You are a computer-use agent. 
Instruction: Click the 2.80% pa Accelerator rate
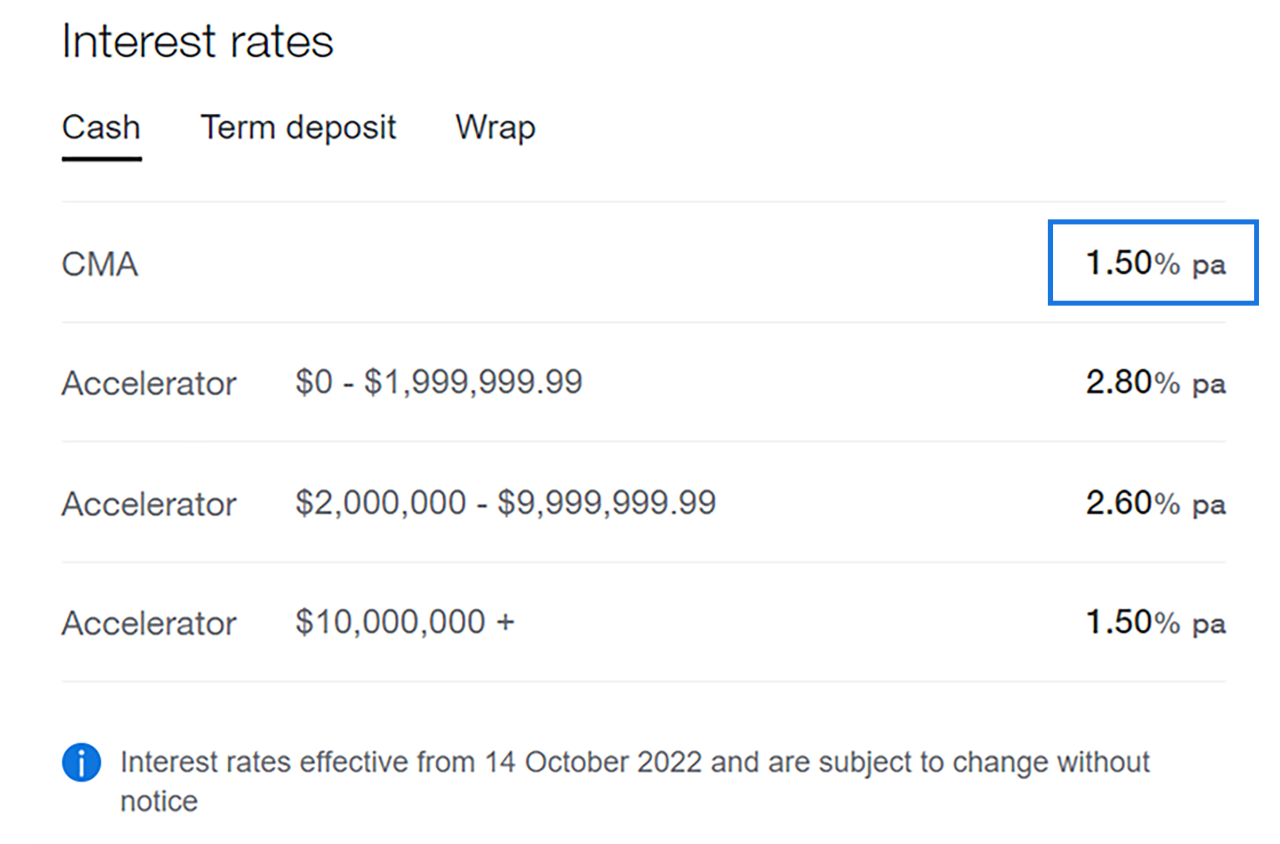coord(1155,383)
